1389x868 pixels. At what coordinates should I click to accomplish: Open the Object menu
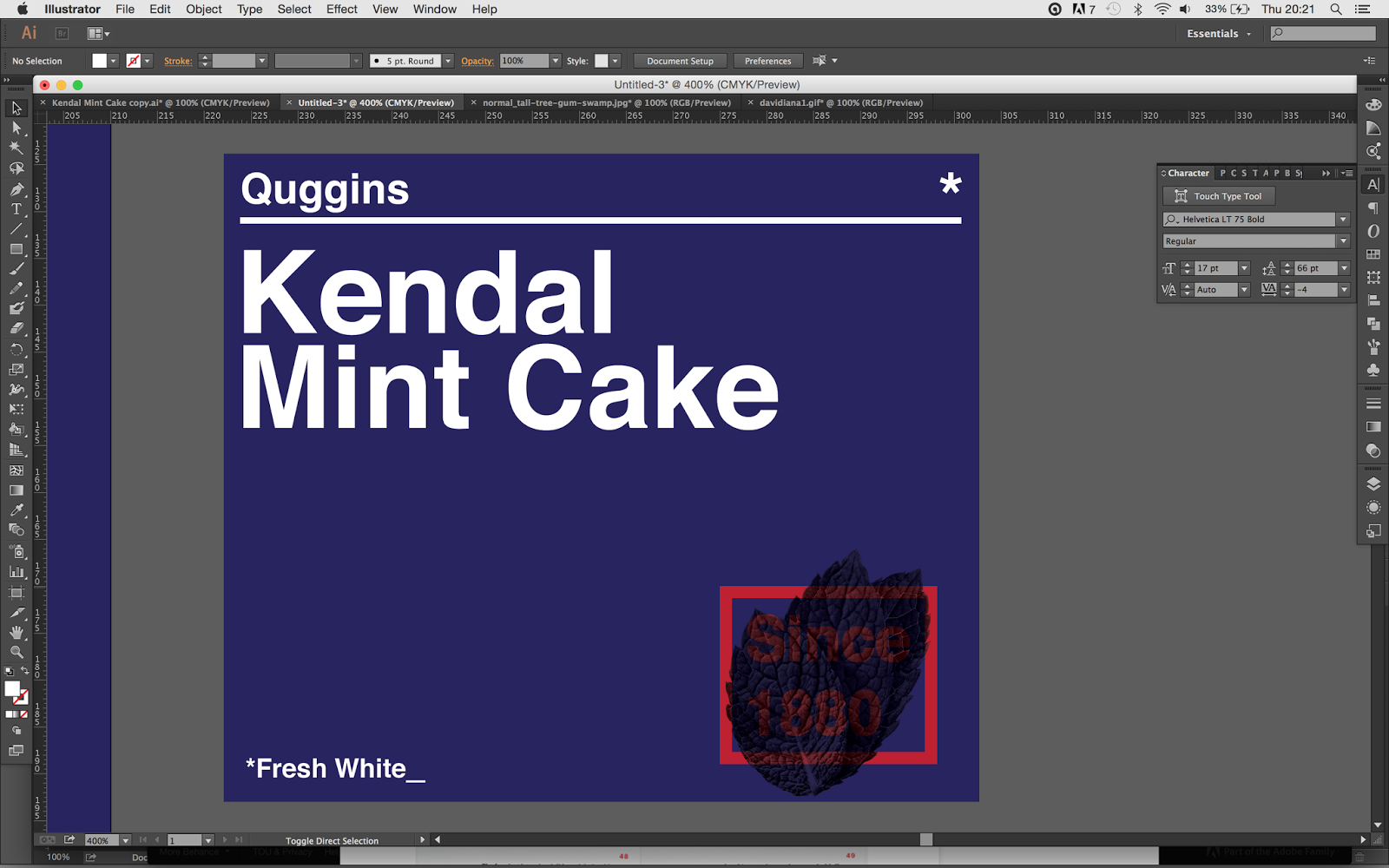pyautogui.click(x=204, y=9)
